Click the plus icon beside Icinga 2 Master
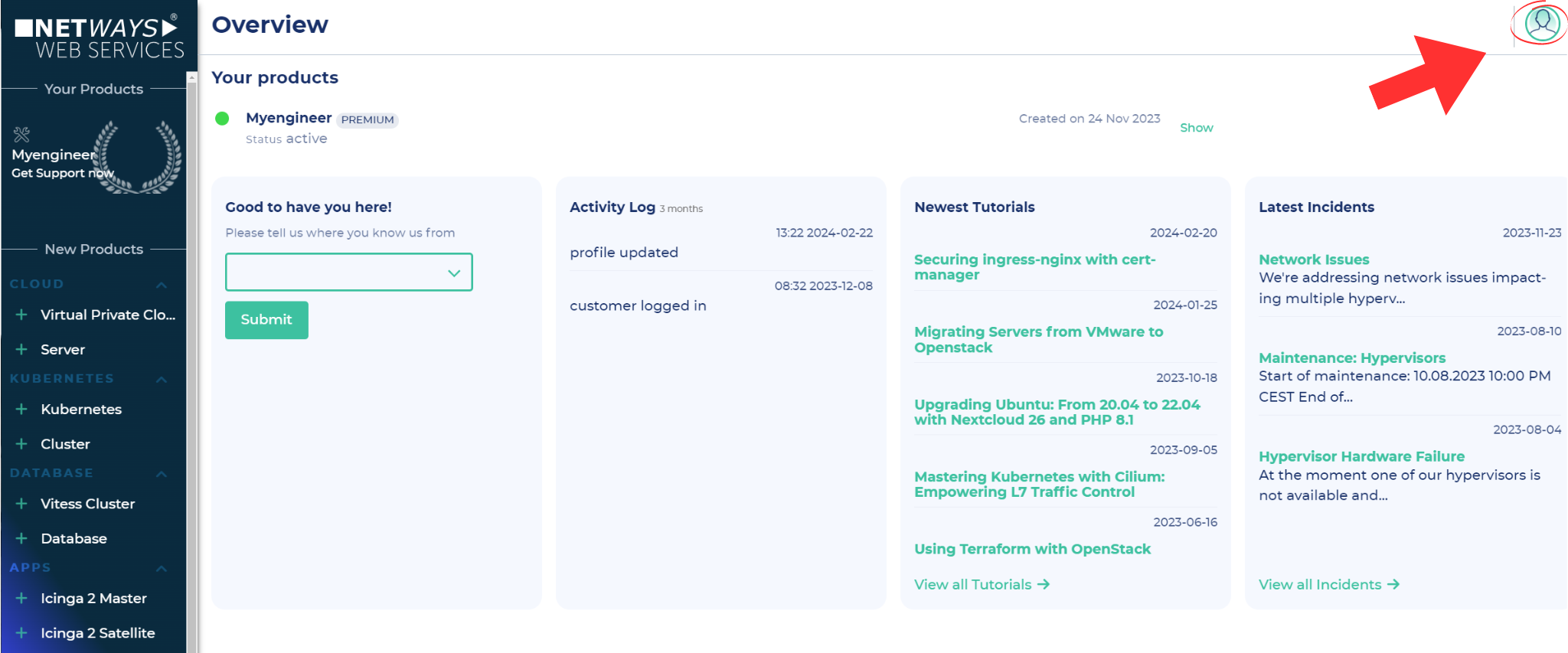This screenshot has width=1568, height=653. click(x=22, y=599)
